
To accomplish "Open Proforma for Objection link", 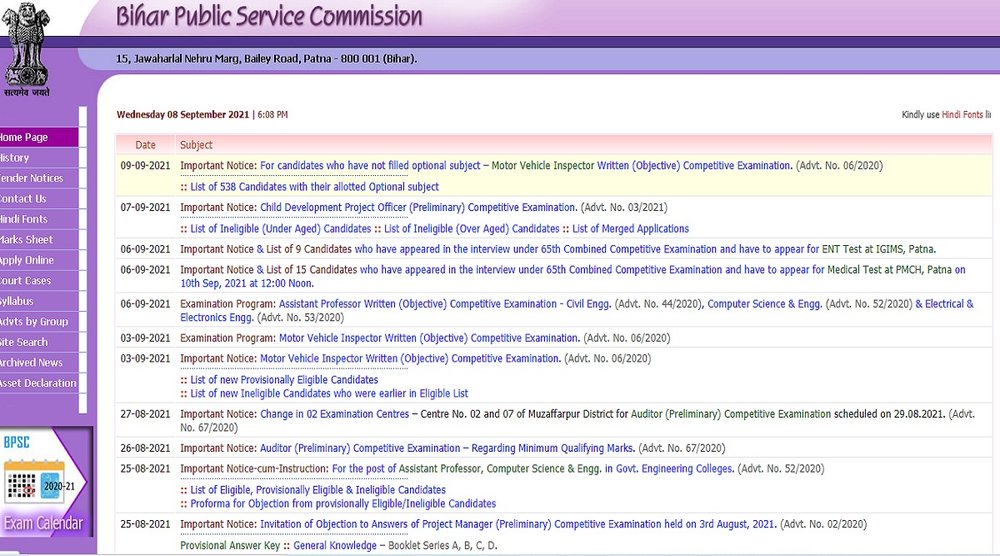I will [x=342, y=504].
